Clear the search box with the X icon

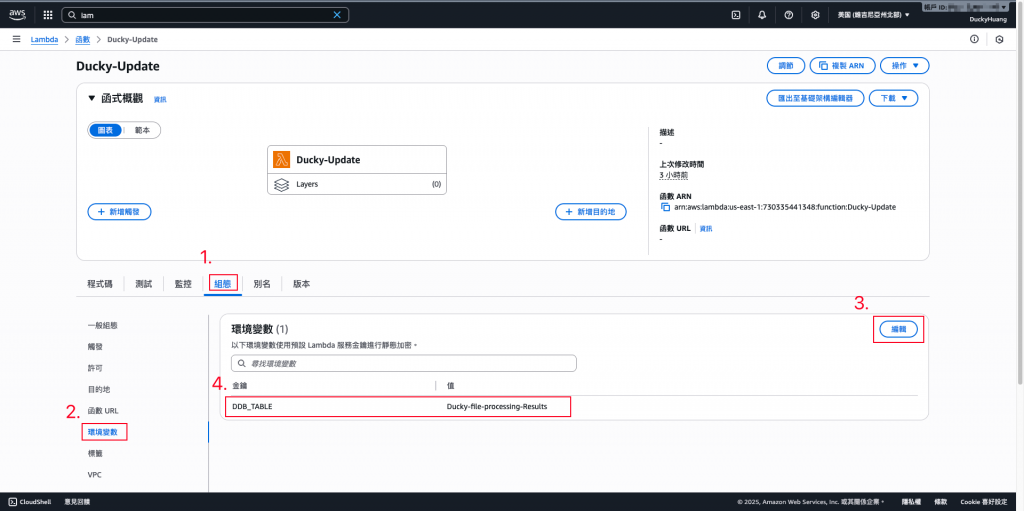point(337,14)
